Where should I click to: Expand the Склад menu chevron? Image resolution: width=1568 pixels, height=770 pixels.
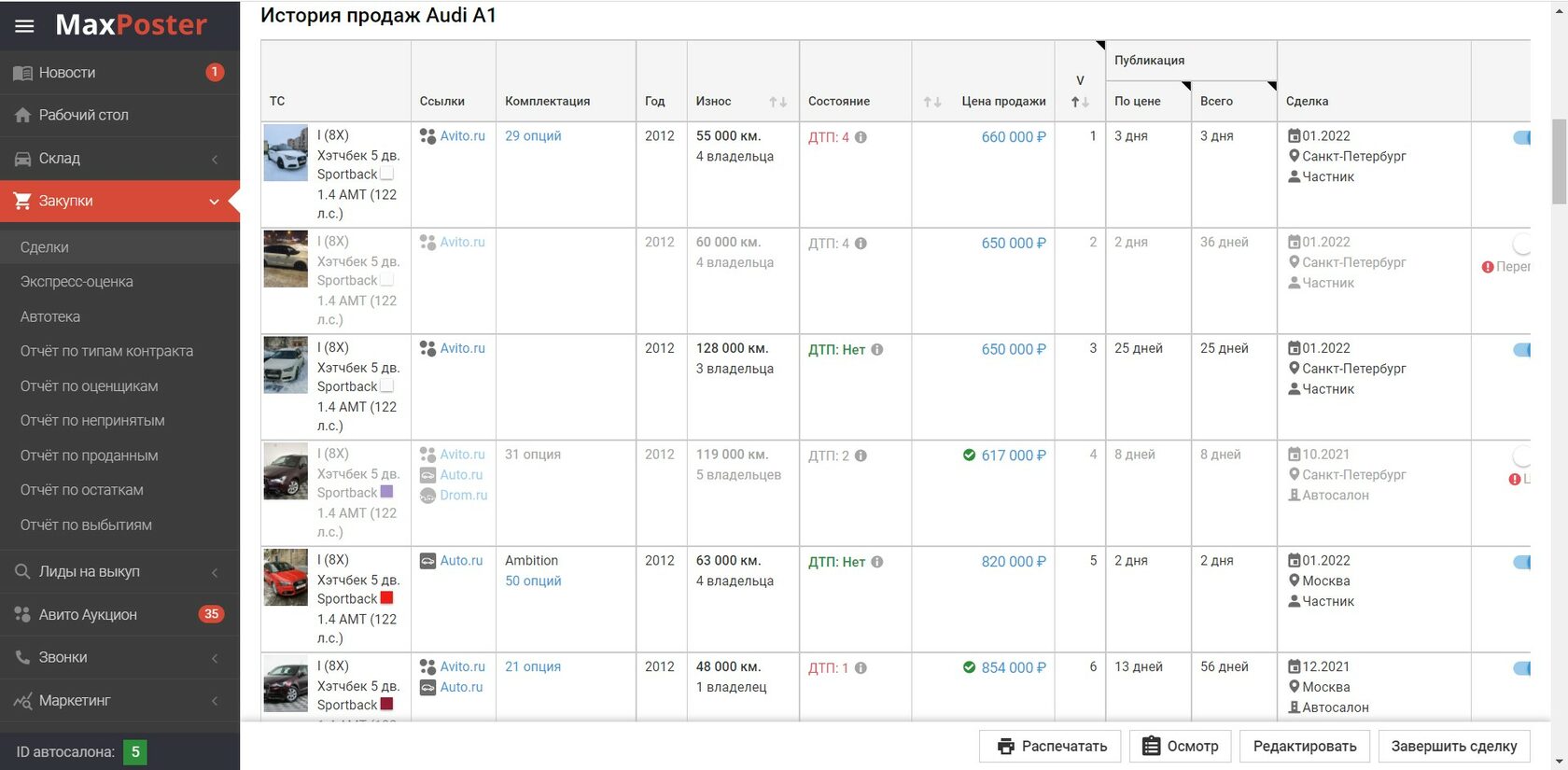coord(215,159)
